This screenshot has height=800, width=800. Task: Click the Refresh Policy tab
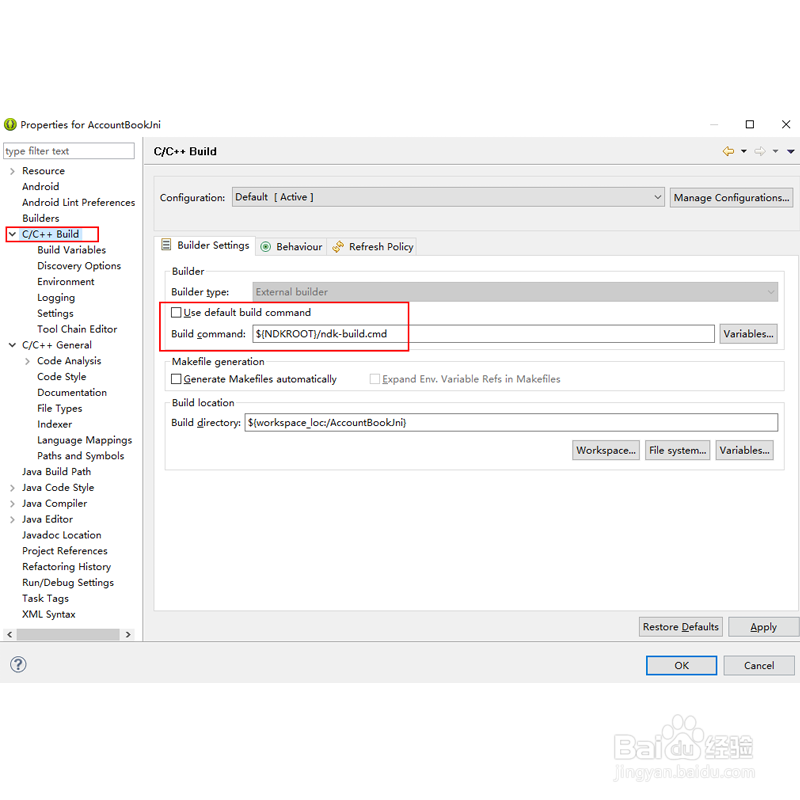coord(372,246)
